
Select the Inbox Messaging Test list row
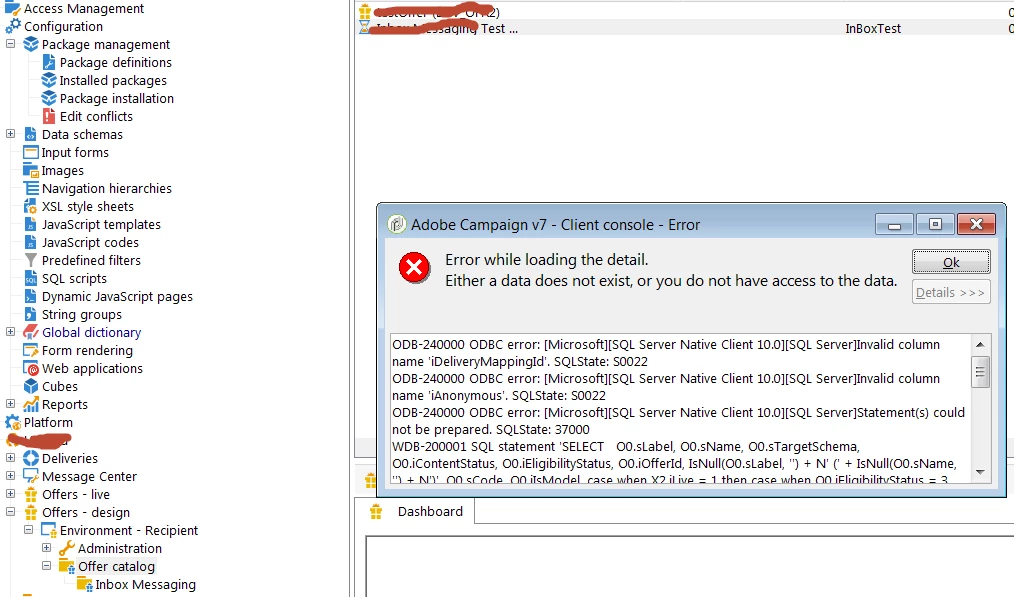click(x=685, y=28)
